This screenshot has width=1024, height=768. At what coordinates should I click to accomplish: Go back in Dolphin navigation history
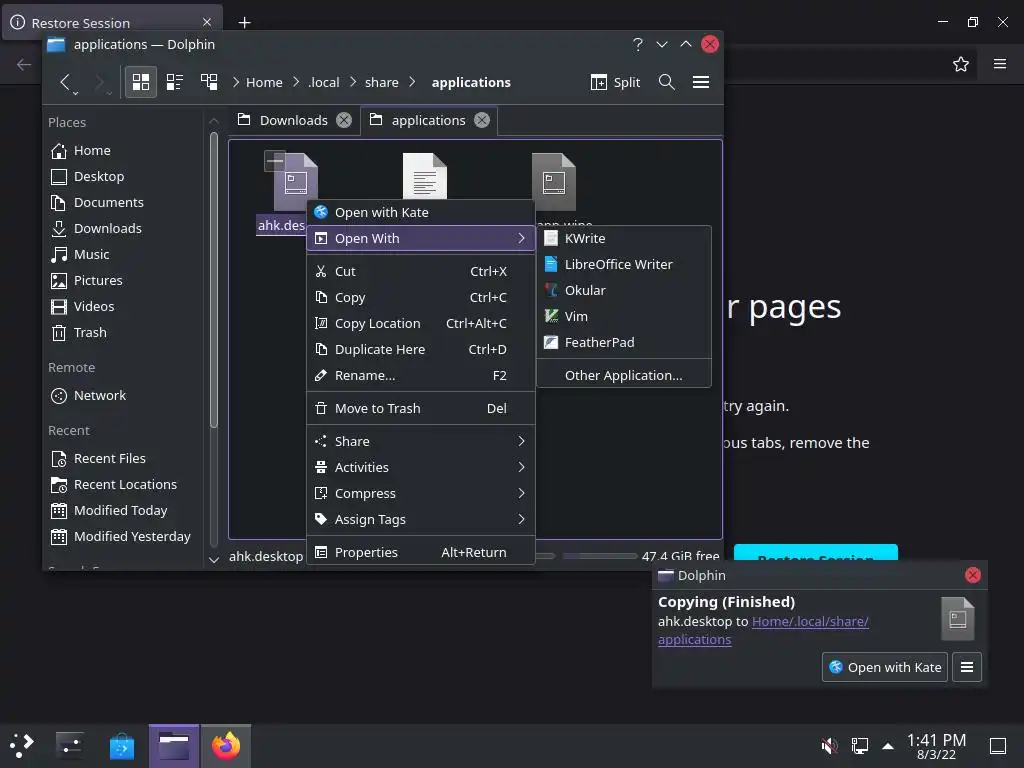(x=65, y=82)
